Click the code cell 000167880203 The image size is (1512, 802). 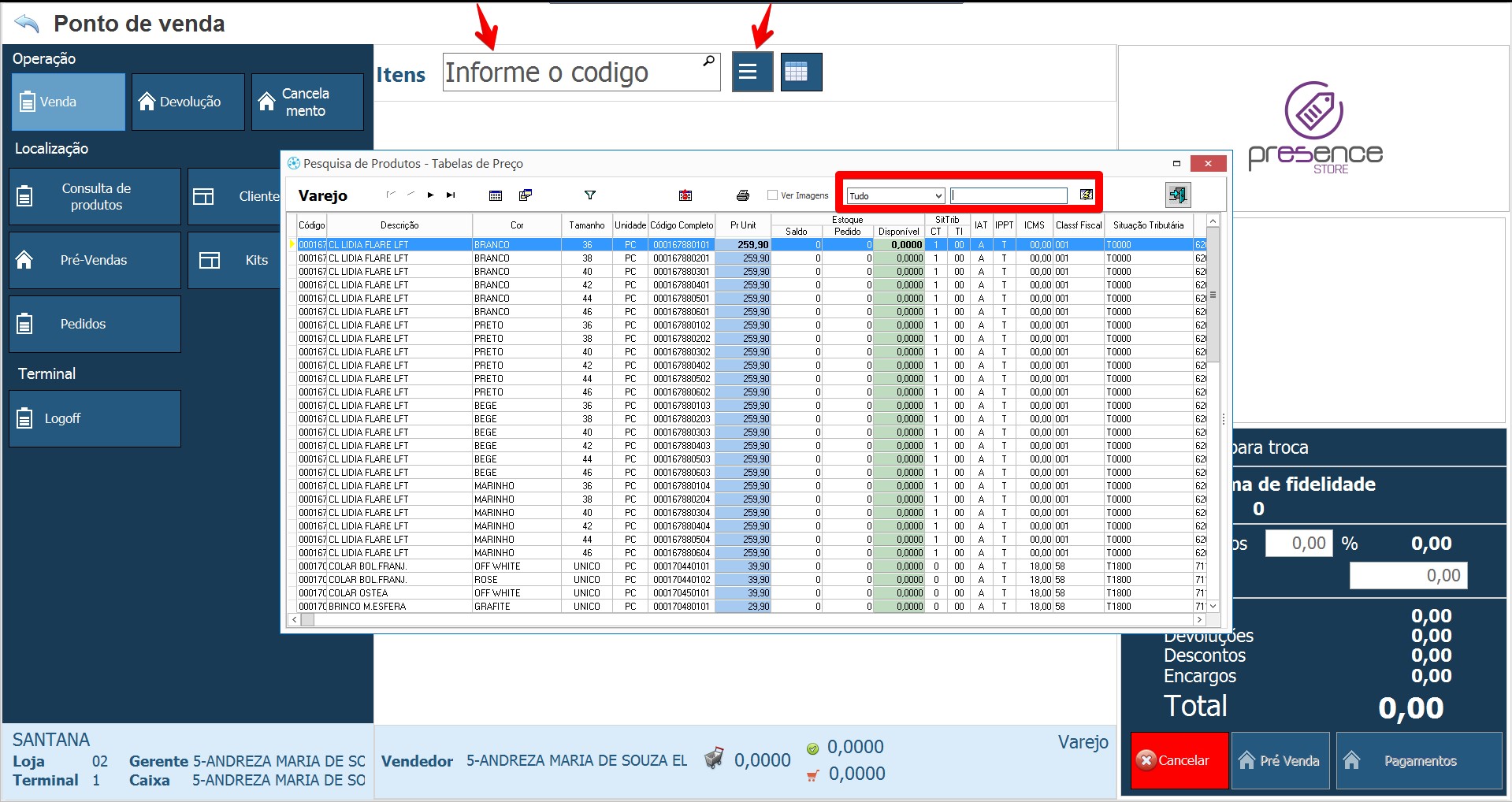coord(682,419)
